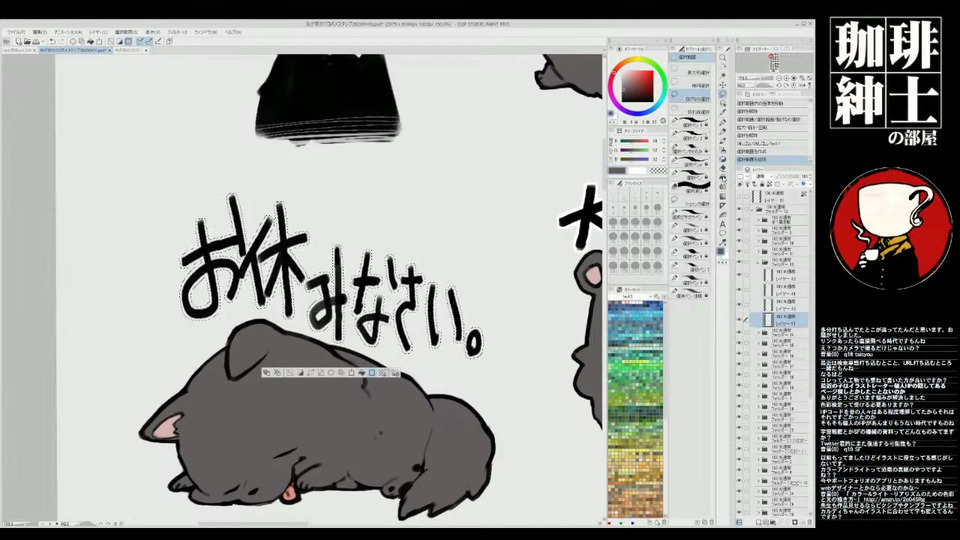Adjust the G green color slider
Image resolution: width=960 pixels, height=540 pixels.
click(x=634, y=150)
